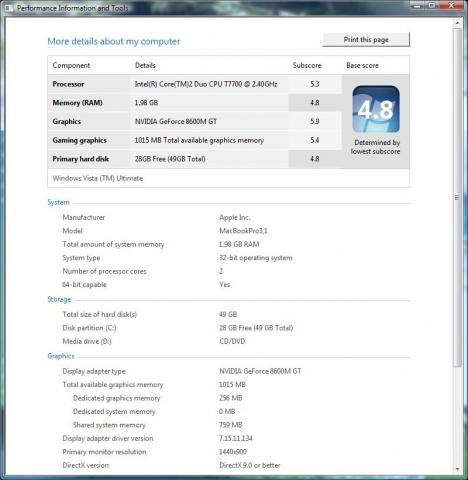Click the Component column header
Screen dimensions: 468x480
[71, 66]
